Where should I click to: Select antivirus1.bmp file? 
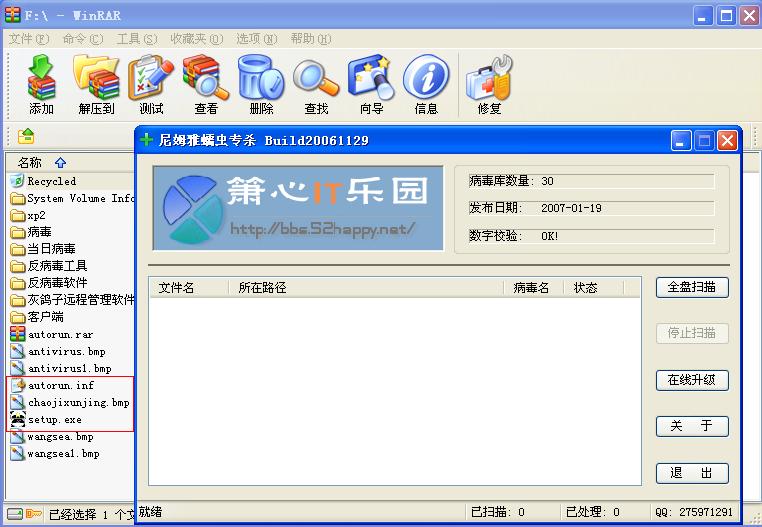pyautogui.click(x=61, y=368)
